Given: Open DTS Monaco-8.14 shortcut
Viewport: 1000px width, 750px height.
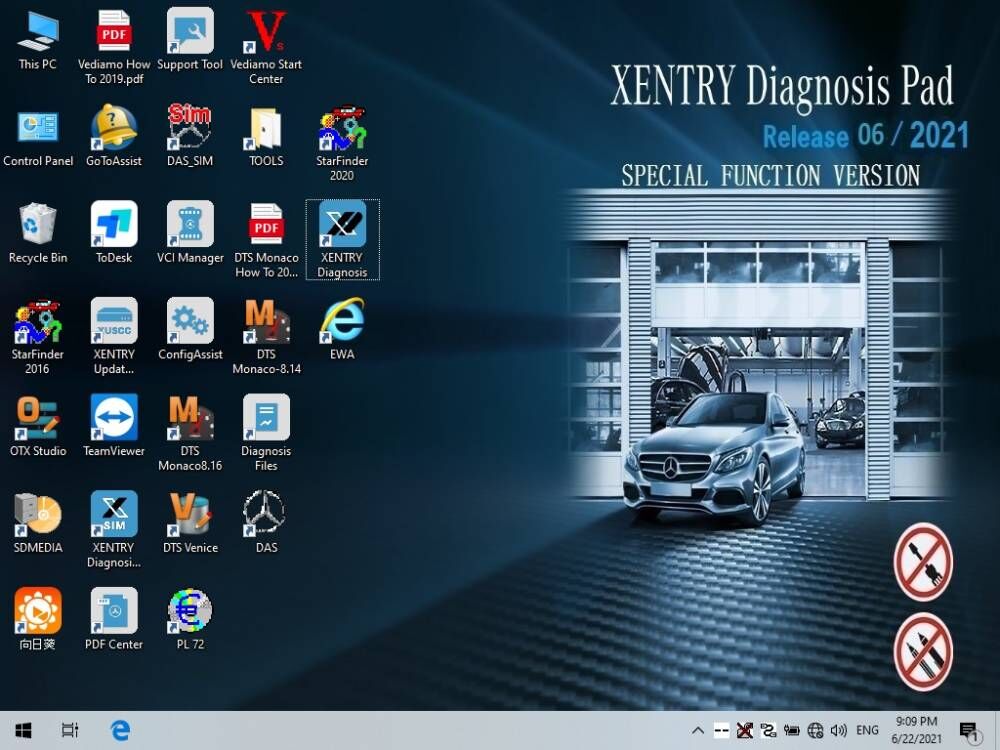Looking at the screenshot, I should [266, 337].
